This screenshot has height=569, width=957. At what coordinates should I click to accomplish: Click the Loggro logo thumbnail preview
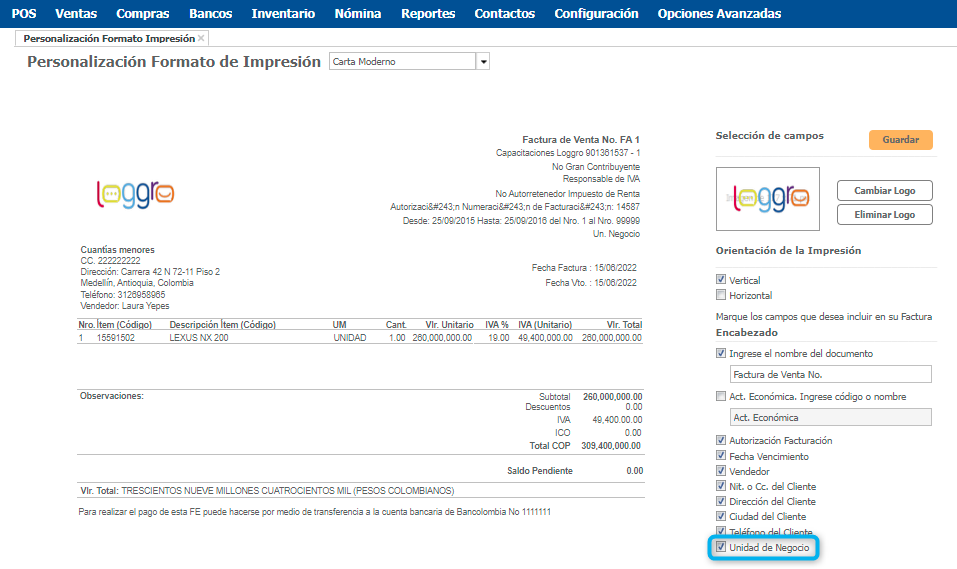[x=768, y=199]
